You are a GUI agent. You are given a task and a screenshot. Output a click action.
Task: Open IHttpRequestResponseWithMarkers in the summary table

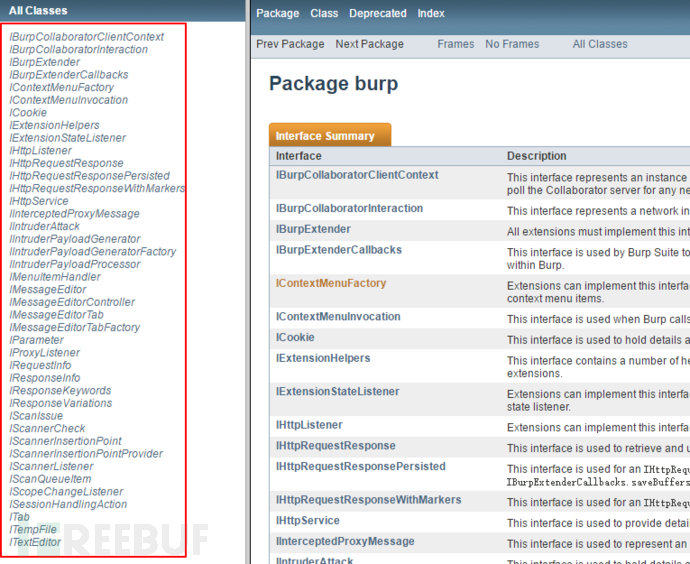[x=368, y=500]
